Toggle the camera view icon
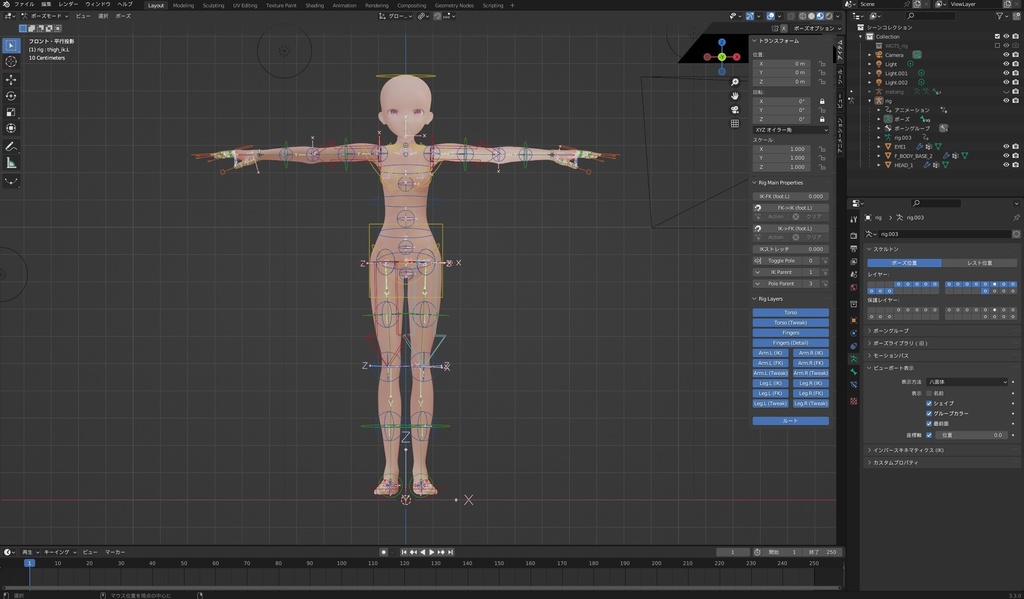1024x599 pixels. tap(735, 110)
